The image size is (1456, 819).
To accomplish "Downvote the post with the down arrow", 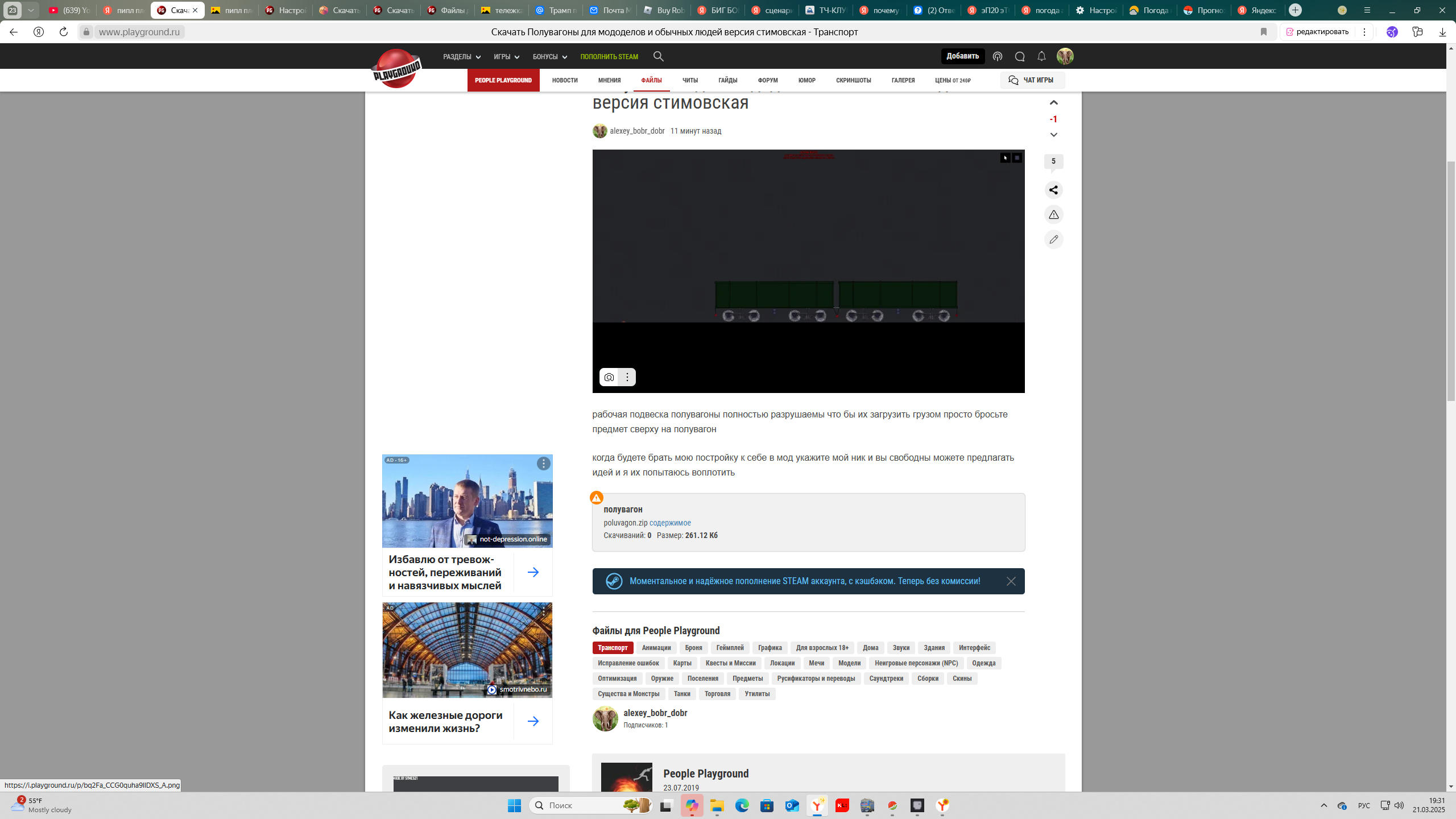I will (1053, 135).
